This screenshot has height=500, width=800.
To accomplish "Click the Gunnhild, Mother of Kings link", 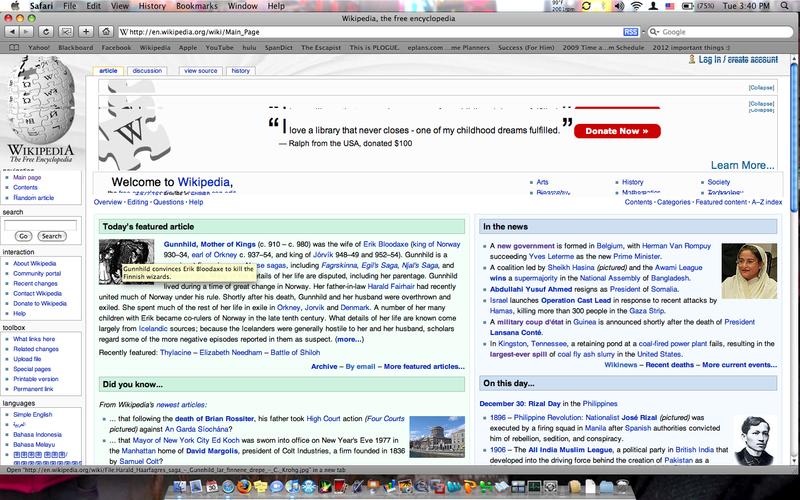I will (x=210, y=244).
